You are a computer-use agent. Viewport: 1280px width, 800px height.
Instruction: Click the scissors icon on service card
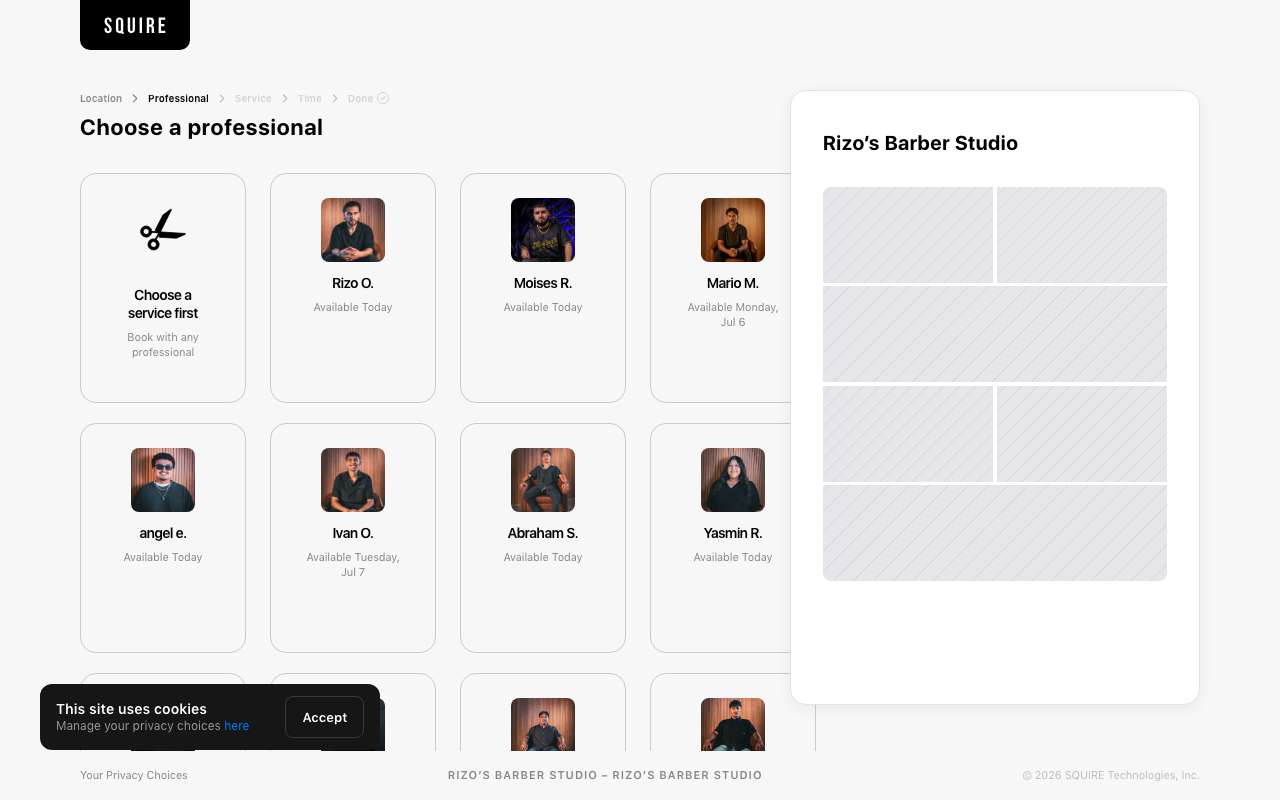click(163, 230)
